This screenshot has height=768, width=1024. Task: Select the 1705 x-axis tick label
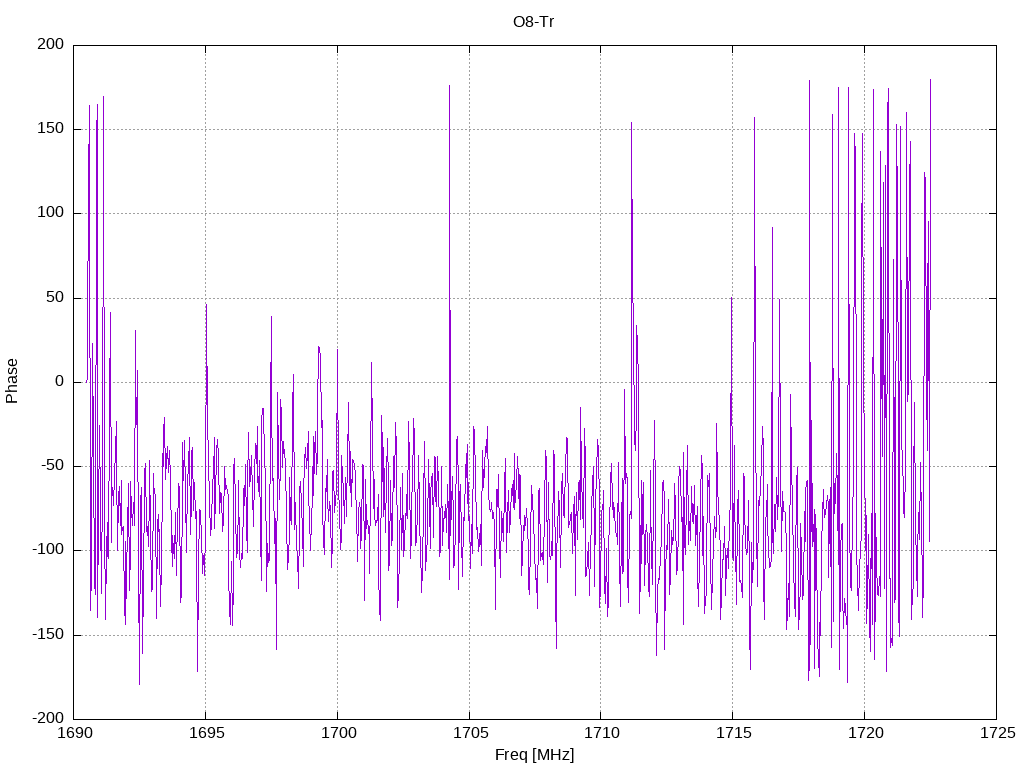tap(470, 733)
